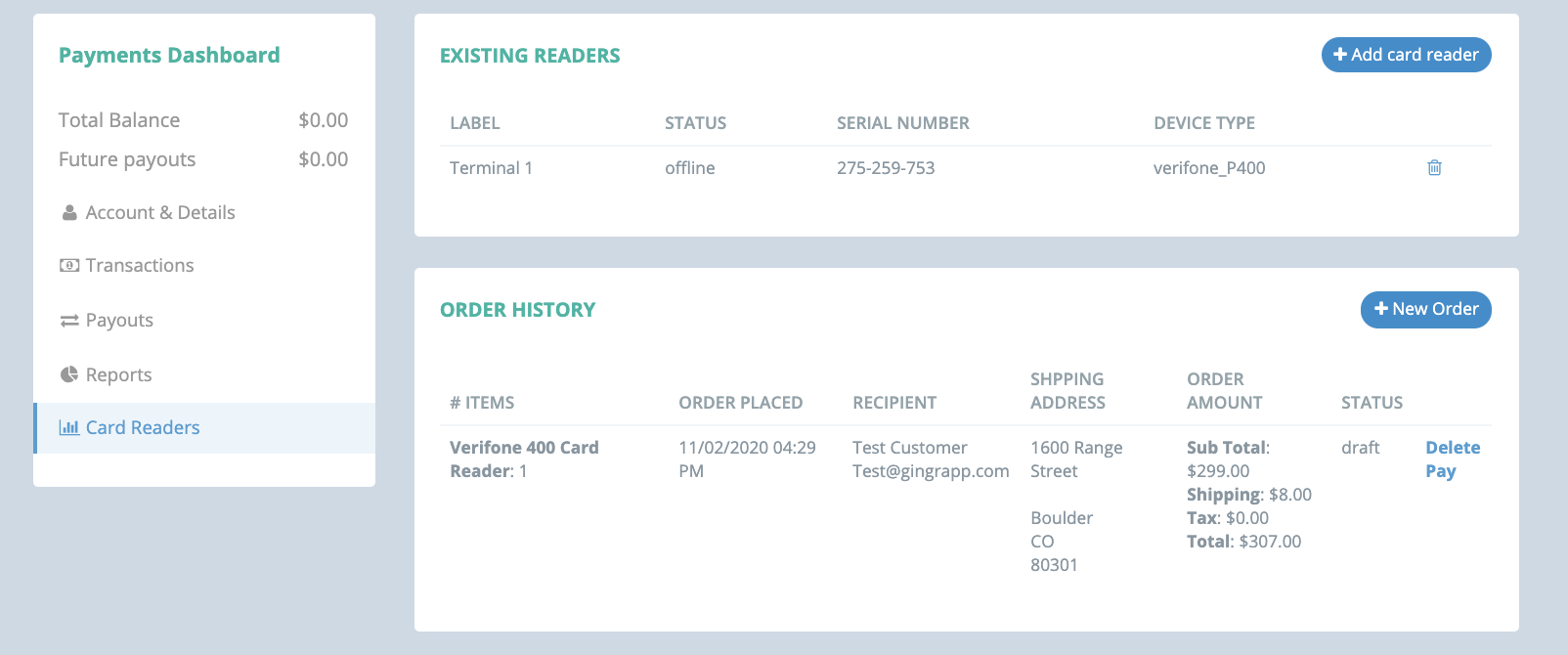The width and height of the screenshot is (1568, 655).
Task: Click the money icon beside Transactions
Action: point(69,265)
